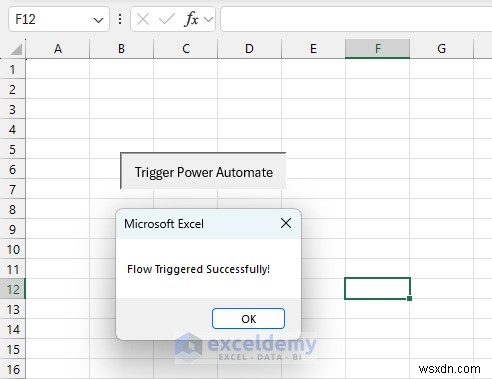The height and width of the screenshot is (379, 492).
Task: Select row 1 header
Action: [13, 69]
